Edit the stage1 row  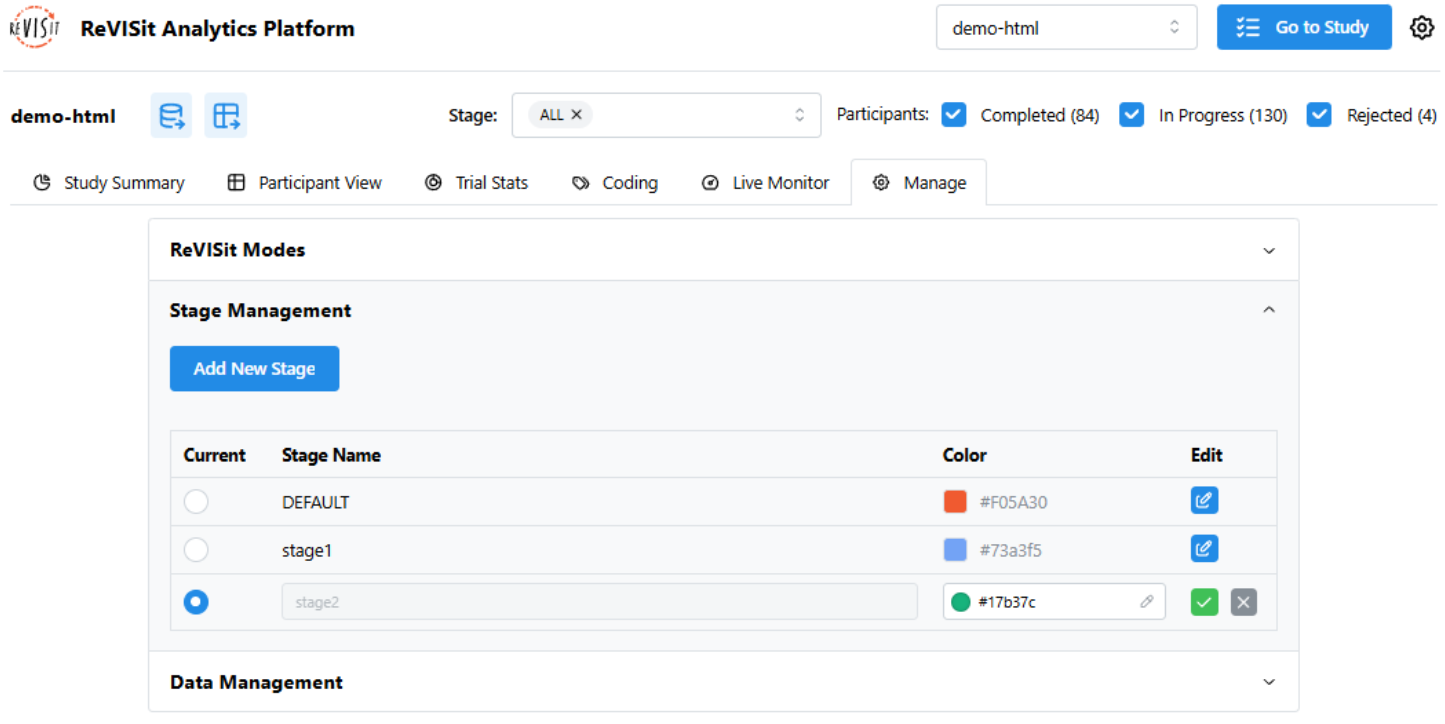[1204, 548]
